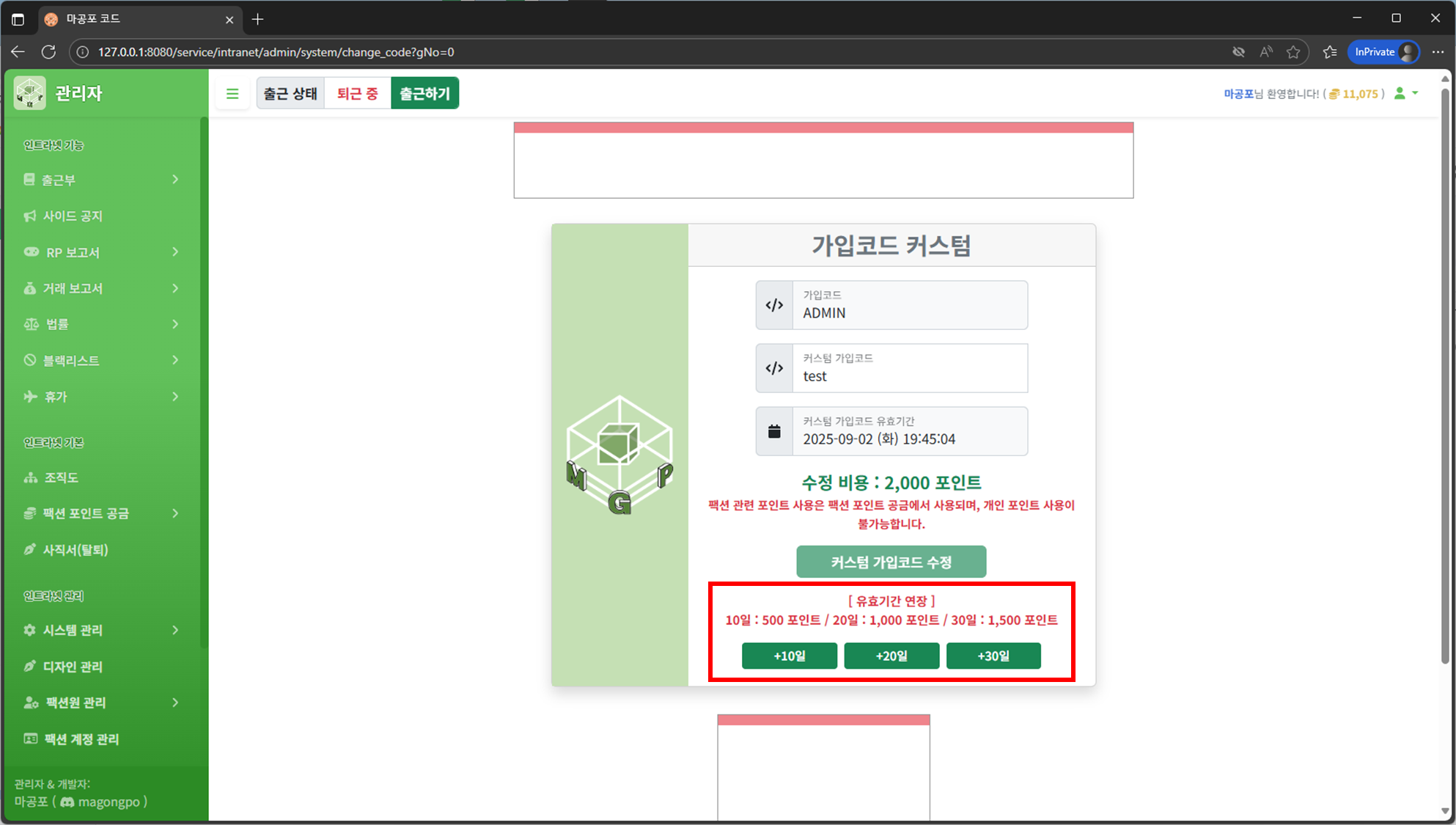Click the 출근하기 button
The width and height of the screenshot is (1456, 825).
point(424,94)
